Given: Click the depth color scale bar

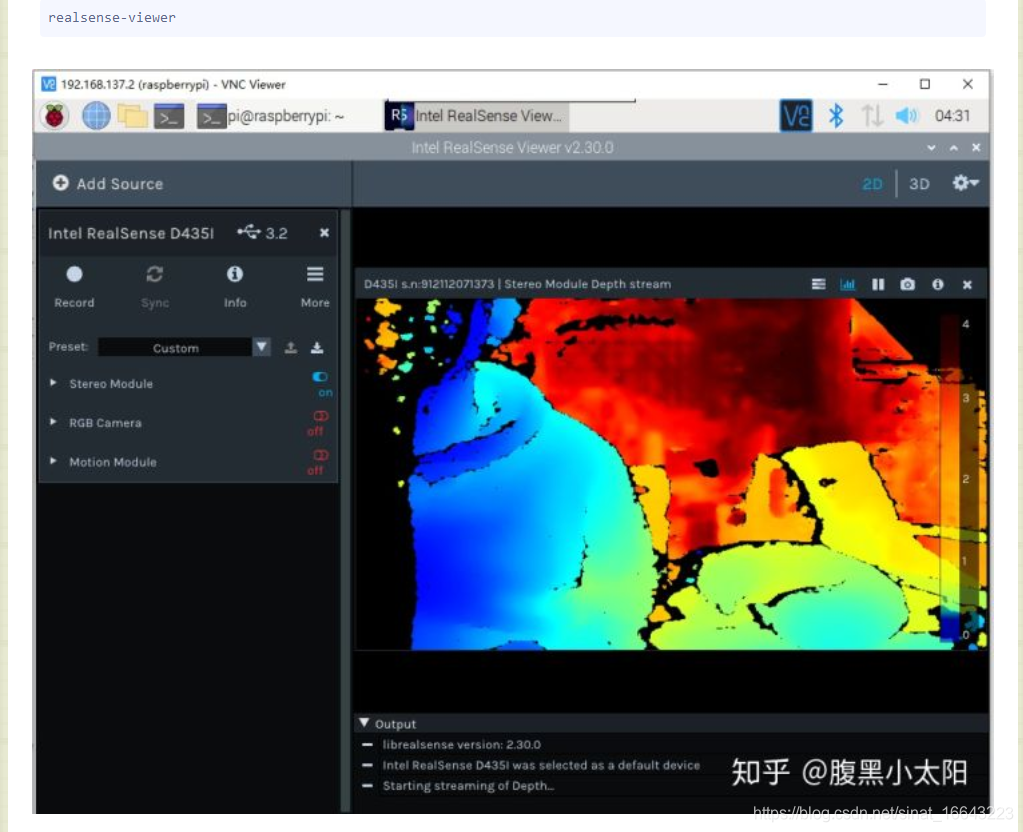Looking at the screenshot, I should (951, 476).
